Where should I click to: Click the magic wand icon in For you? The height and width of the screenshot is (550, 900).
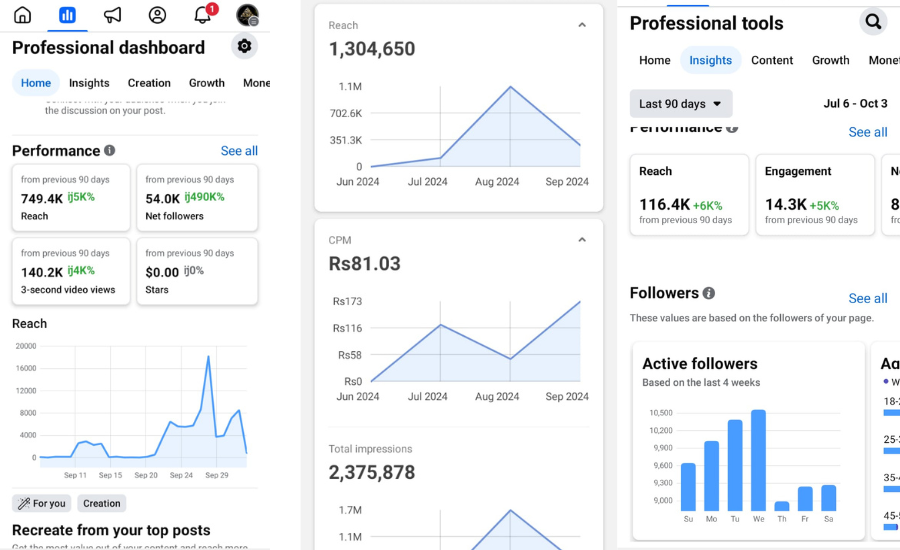pyautogui.click(x=24, y=503)
